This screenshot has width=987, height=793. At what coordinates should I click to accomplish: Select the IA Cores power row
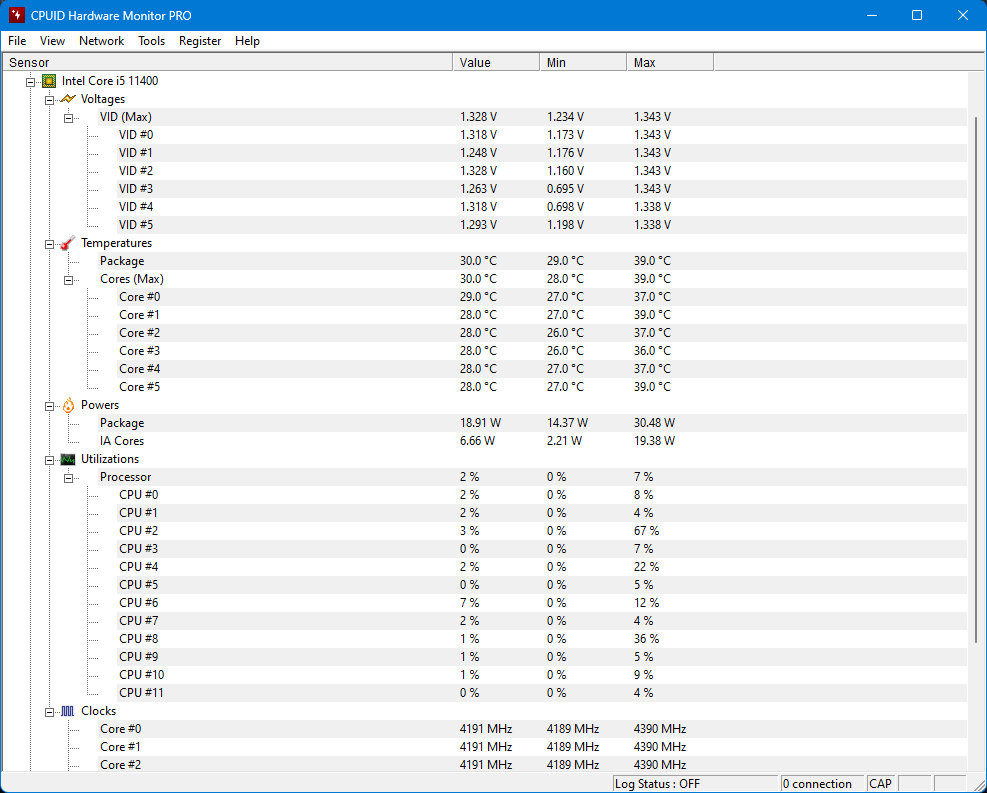click(x=533, y=441)
